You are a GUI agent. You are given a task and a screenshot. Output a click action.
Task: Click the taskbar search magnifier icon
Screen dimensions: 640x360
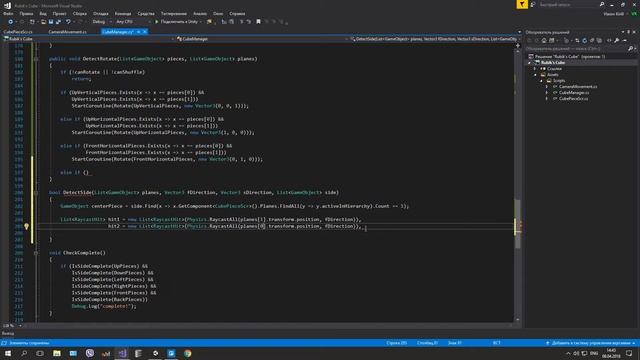(x=24, y=353)
